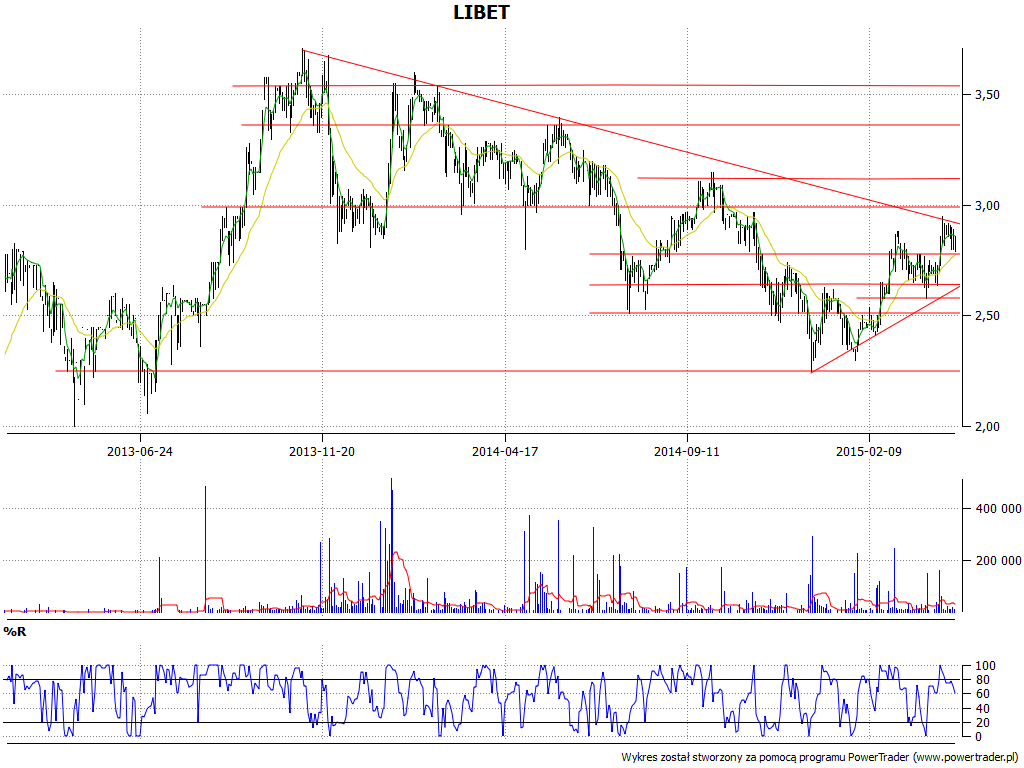Select the 2013-11-20 date label

(322, 451)
